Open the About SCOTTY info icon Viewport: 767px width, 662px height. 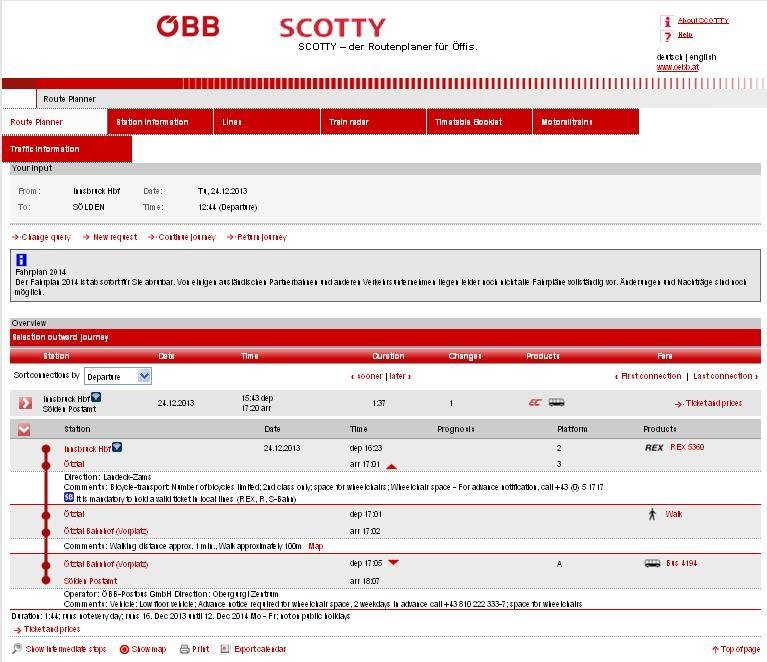pyautogui.click(x=667, y=21)
